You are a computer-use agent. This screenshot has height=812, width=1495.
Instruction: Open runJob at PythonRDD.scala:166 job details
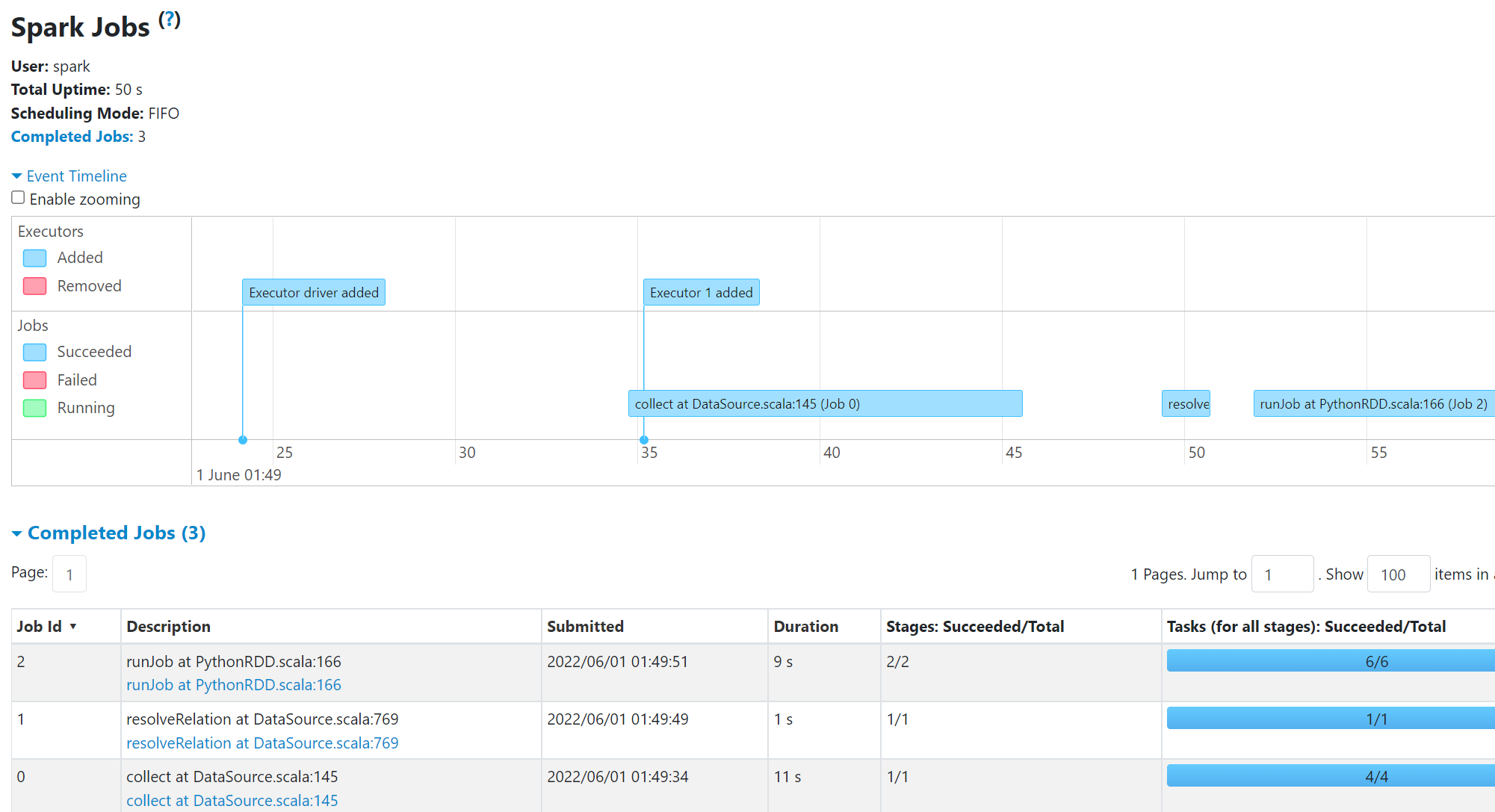coord(233,684)
